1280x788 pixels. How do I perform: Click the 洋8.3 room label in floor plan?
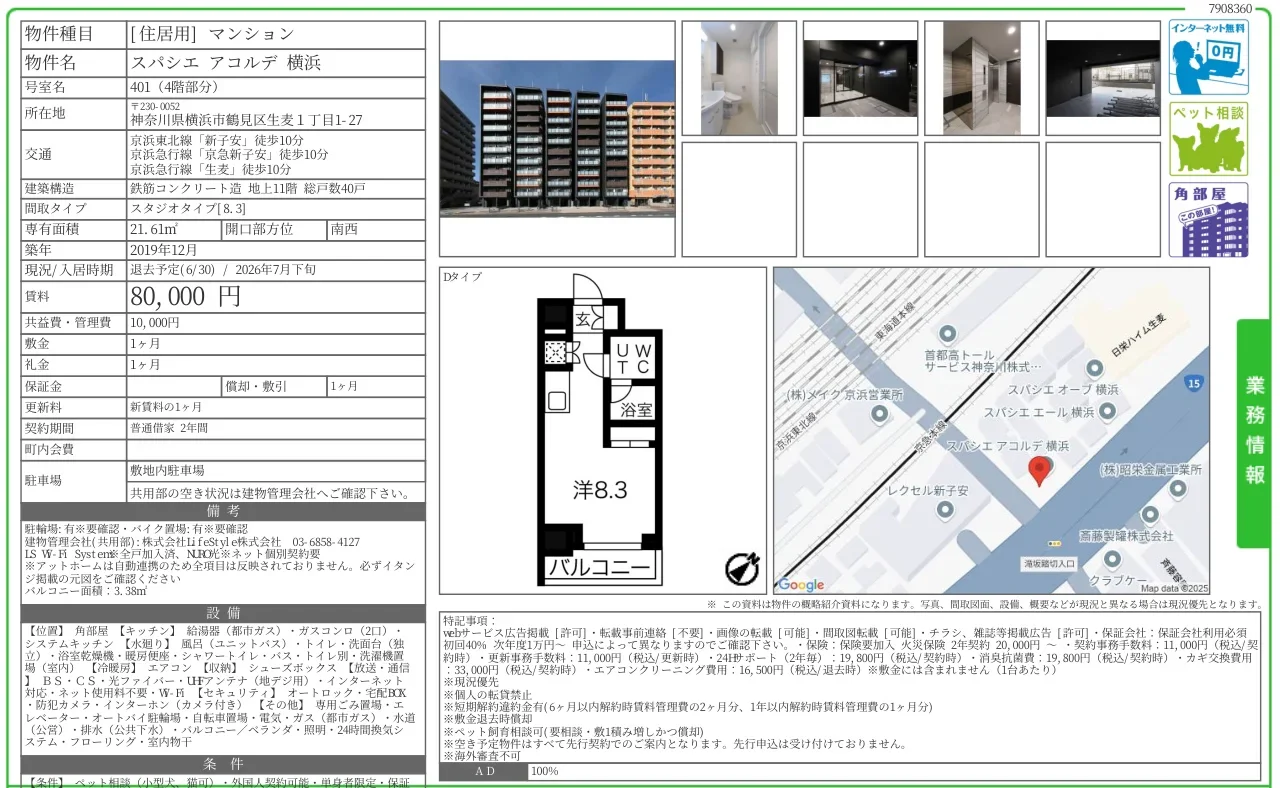[x=599, y=490]
